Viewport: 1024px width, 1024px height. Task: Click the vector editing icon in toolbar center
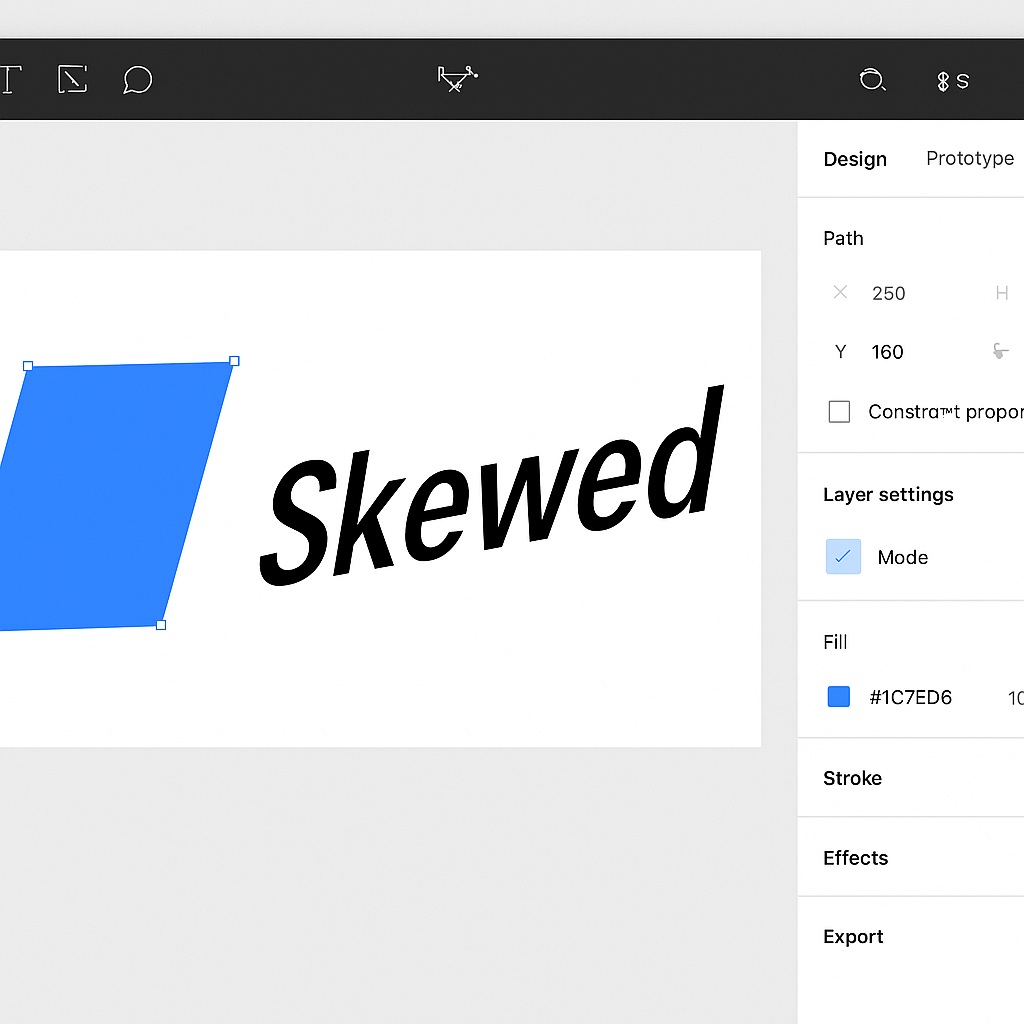[456, 79]
